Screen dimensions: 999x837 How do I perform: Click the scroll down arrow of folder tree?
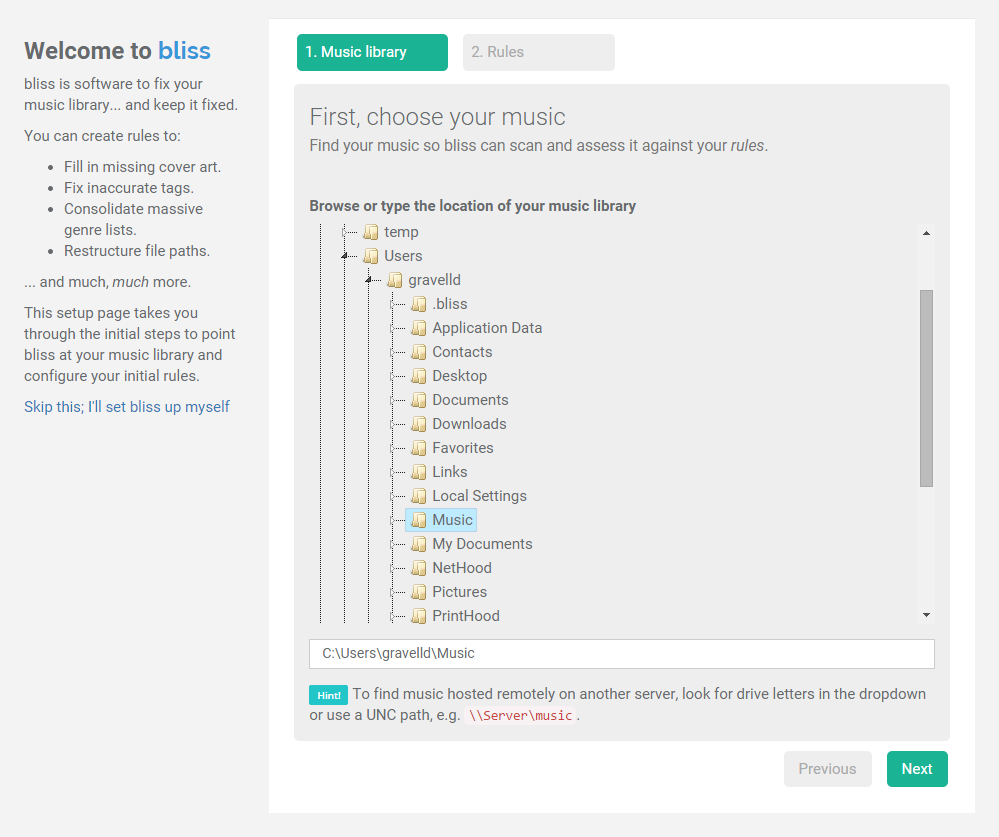pyautogui.click(x=926, y=615)
